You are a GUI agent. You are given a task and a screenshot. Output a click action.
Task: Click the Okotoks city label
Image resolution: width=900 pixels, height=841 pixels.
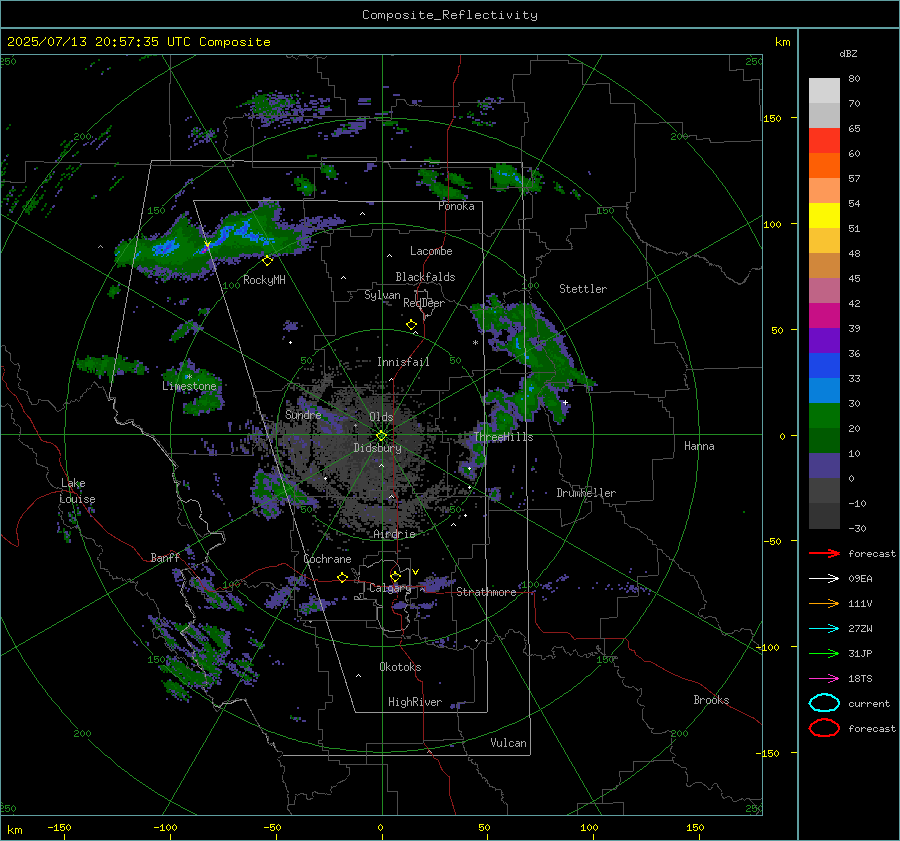pyautogui.click(x=400, y=667)
